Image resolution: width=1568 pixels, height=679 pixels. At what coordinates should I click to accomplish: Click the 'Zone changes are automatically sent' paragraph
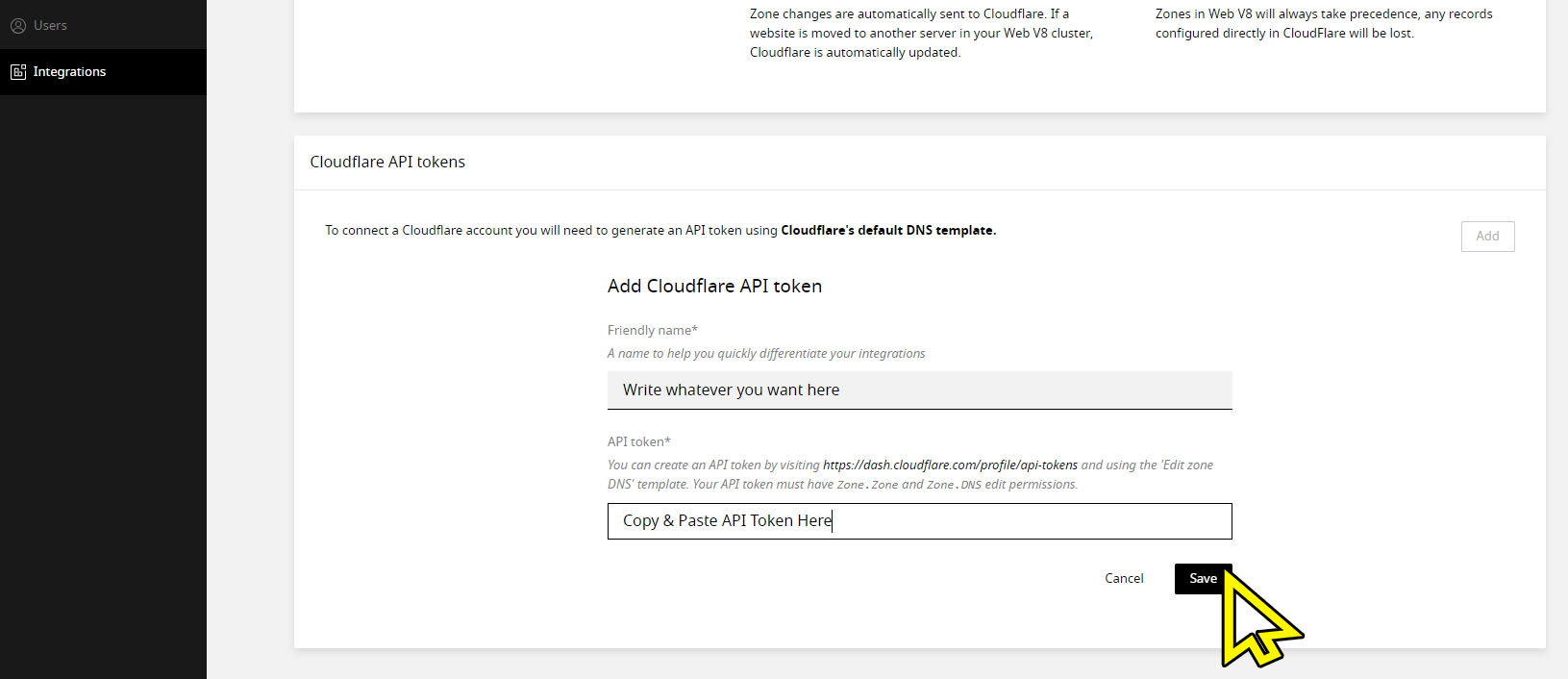tap(920, 34)
